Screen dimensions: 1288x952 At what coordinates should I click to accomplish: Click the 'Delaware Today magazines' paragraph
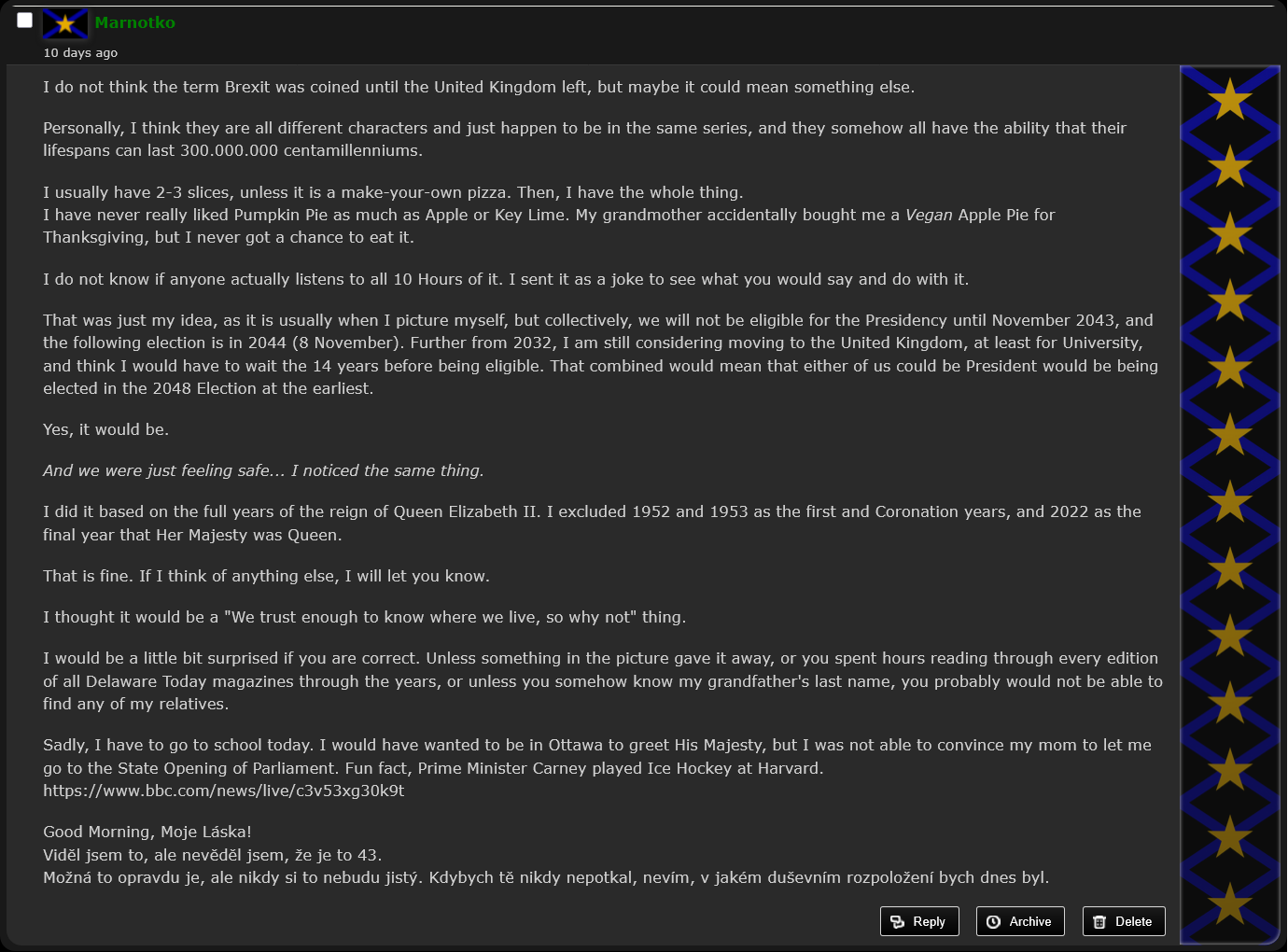coord(603,681)
